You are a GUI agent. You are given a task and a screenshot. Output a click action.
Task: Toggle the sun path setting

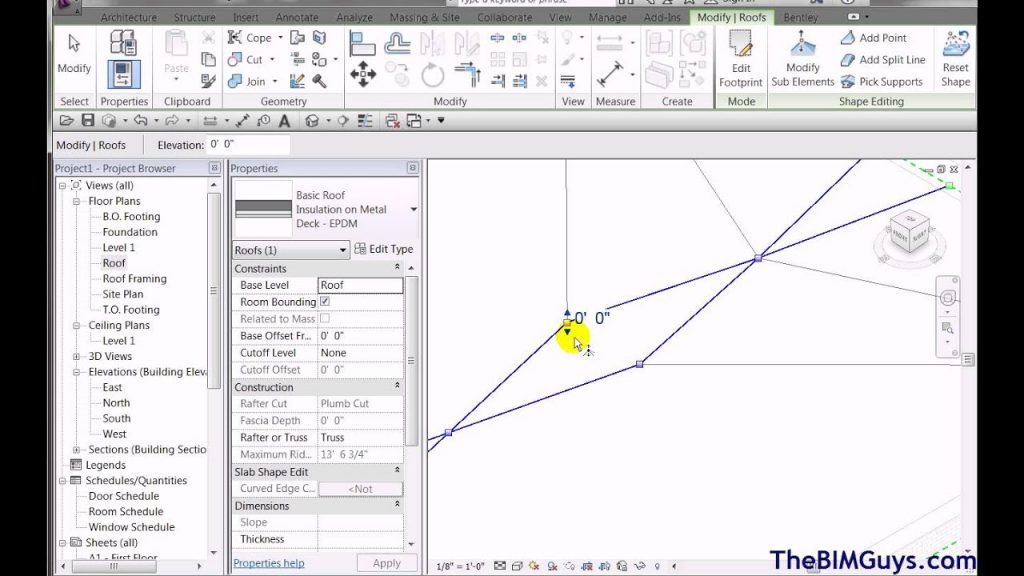532,565
